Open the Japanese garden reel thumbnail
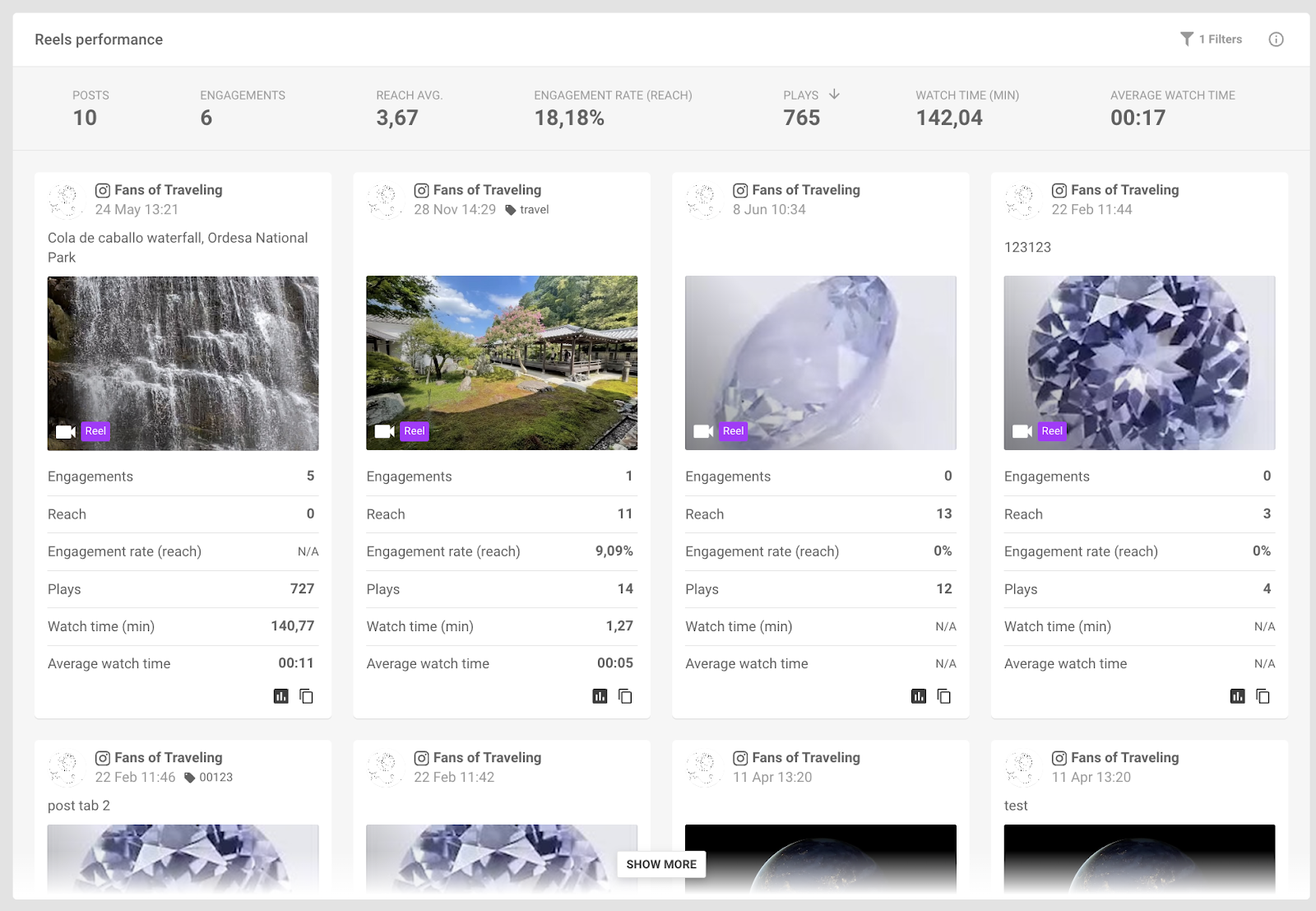The width and height of the screenshot is (1316, 911). pyautogui.click(x=502, y=363)
